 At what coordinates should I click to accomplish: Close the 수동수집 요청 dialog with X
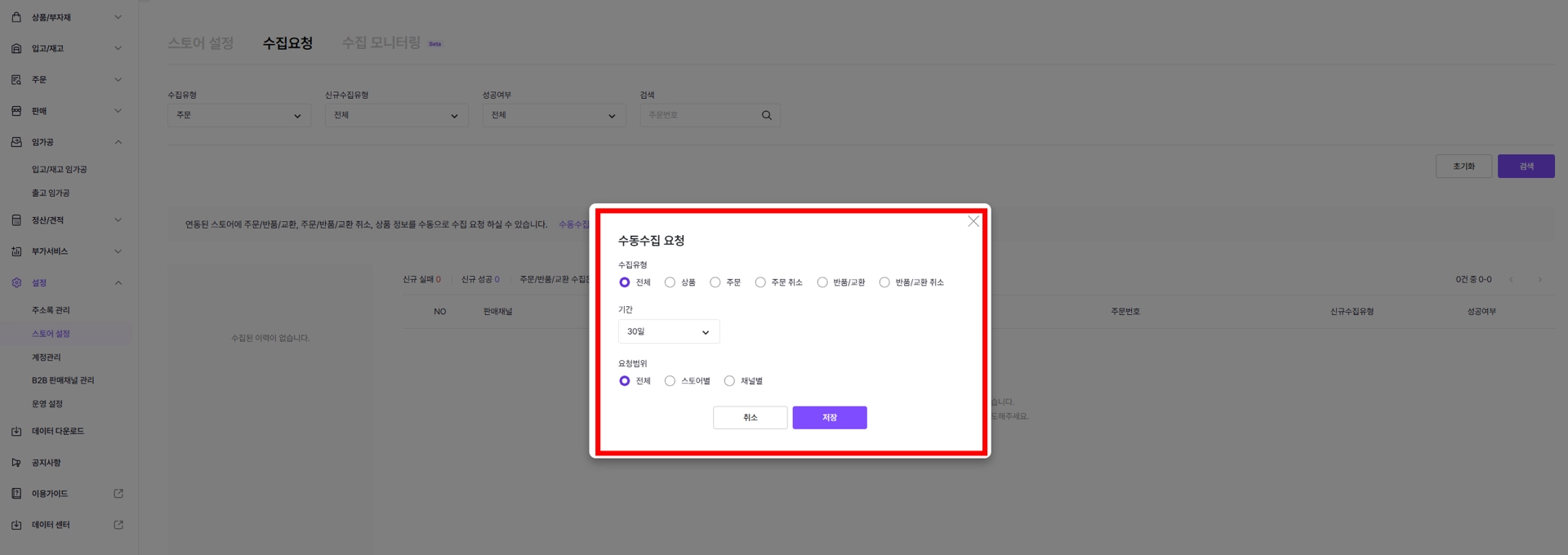pyautogui.click(x=973, y=221)
